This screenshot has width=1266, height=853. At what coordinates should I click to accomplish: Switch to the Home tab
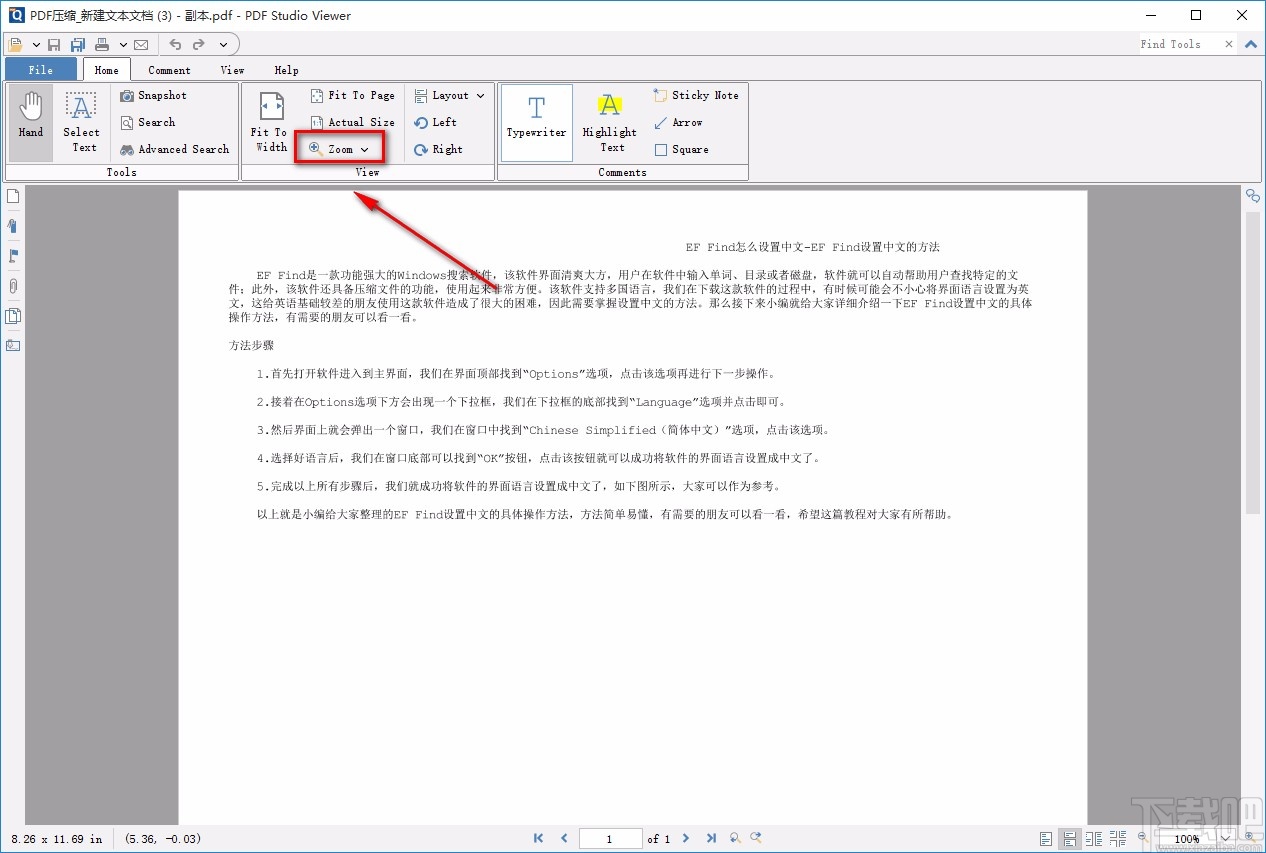pyautogui.click(x=107, y=70)
